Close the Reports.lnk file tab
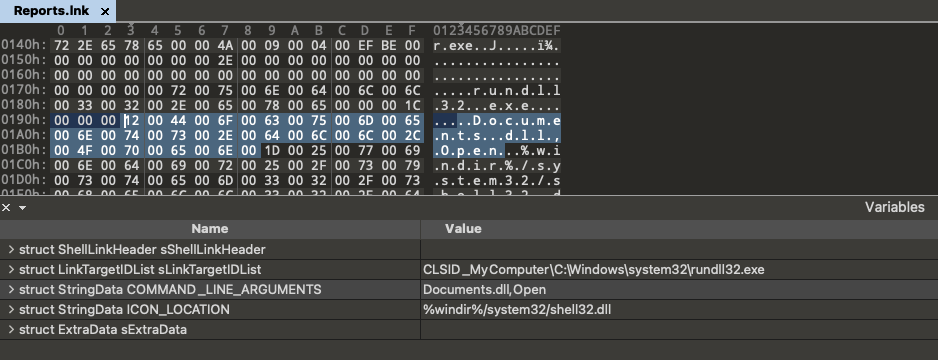Viewport: 938px width, 360px height. point(105,11)
